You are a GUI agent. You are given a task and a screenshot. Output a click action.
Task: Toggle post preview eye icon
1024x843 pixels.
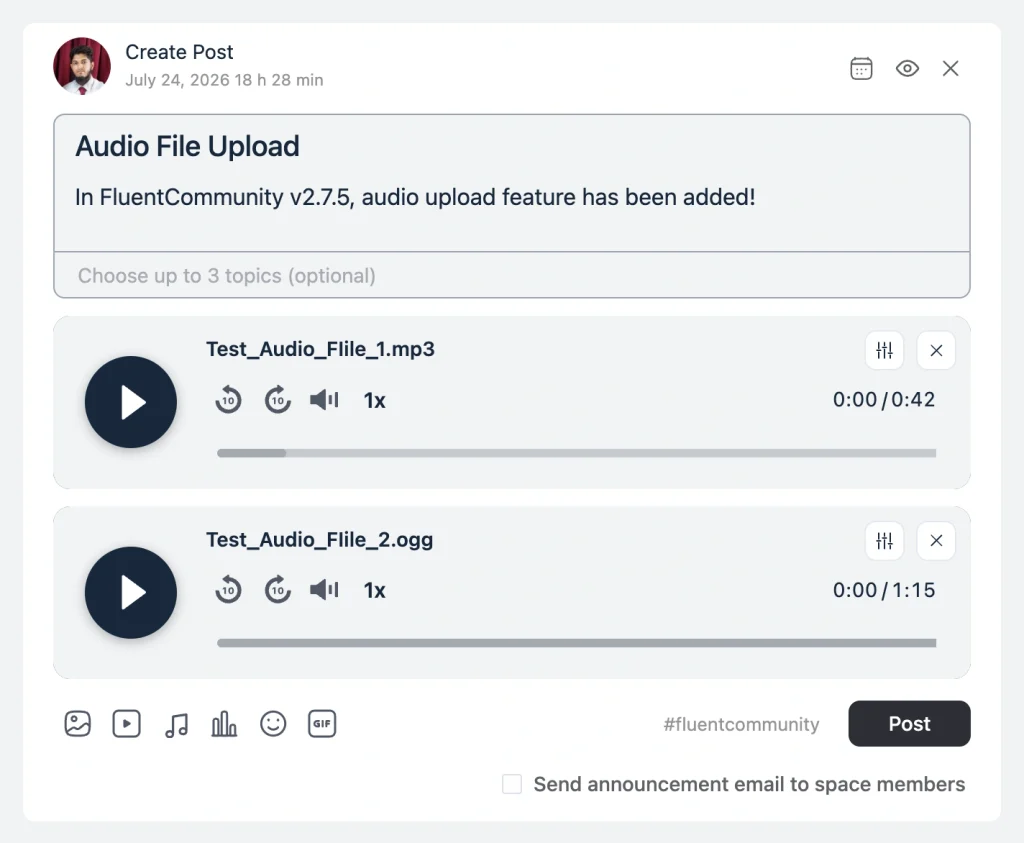coord(907,69)
